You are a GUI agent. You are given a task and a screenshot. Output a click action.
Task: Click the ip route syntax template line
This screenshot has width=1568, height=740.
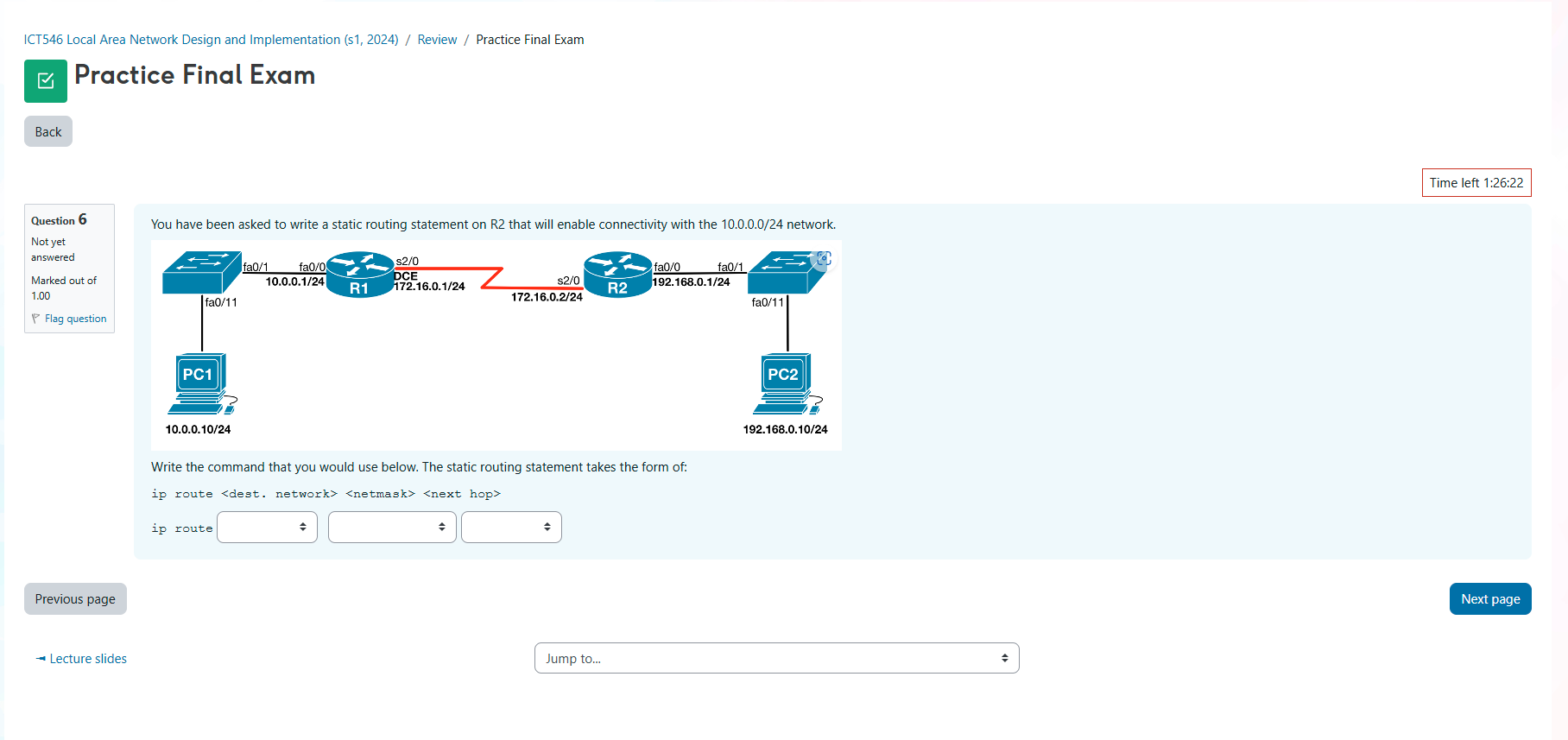coord(326,494)
